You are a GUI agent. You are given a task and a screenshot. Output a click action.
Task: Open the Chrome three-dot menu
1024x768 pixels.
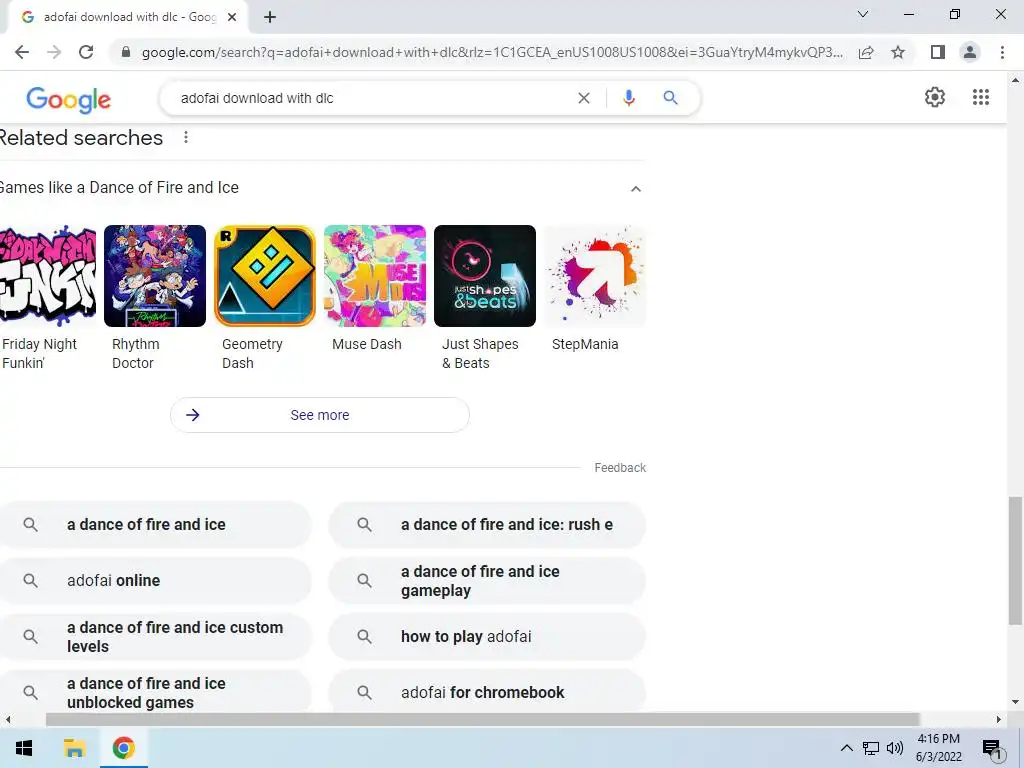[x=1002, y=52]
